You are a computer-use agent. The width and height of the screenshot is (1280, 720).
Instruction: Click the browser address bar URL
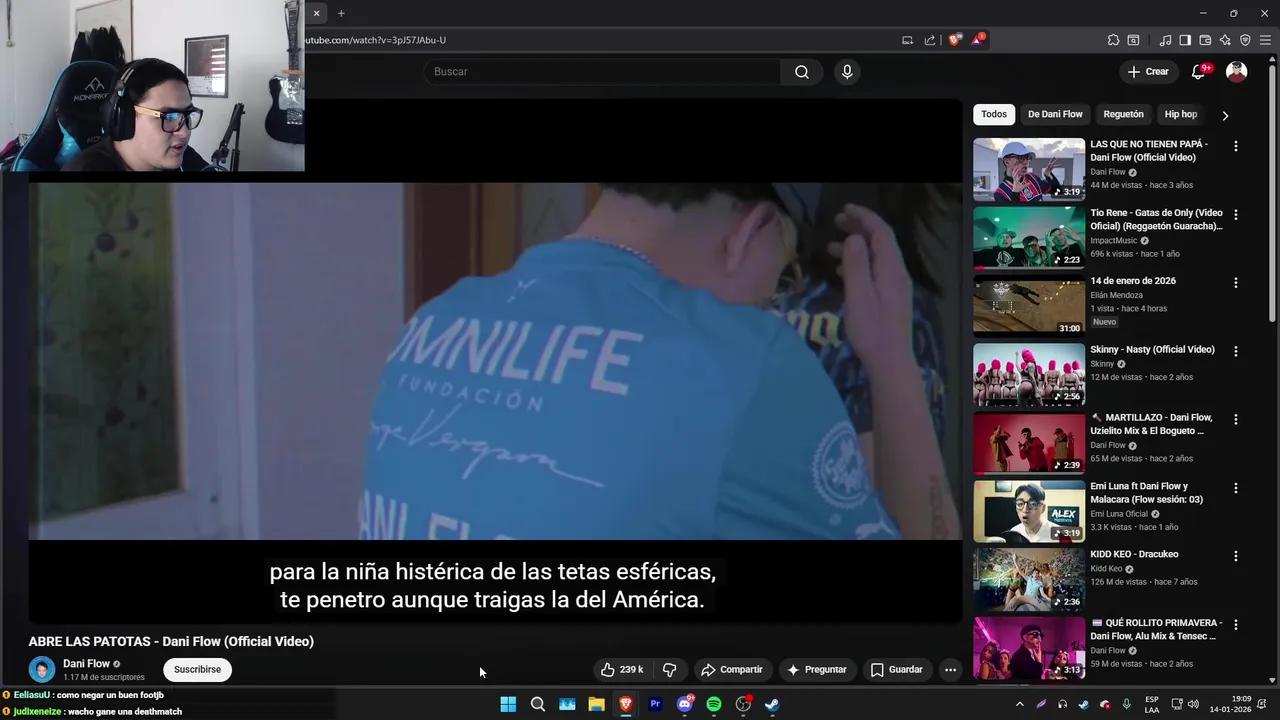point(375,40)
